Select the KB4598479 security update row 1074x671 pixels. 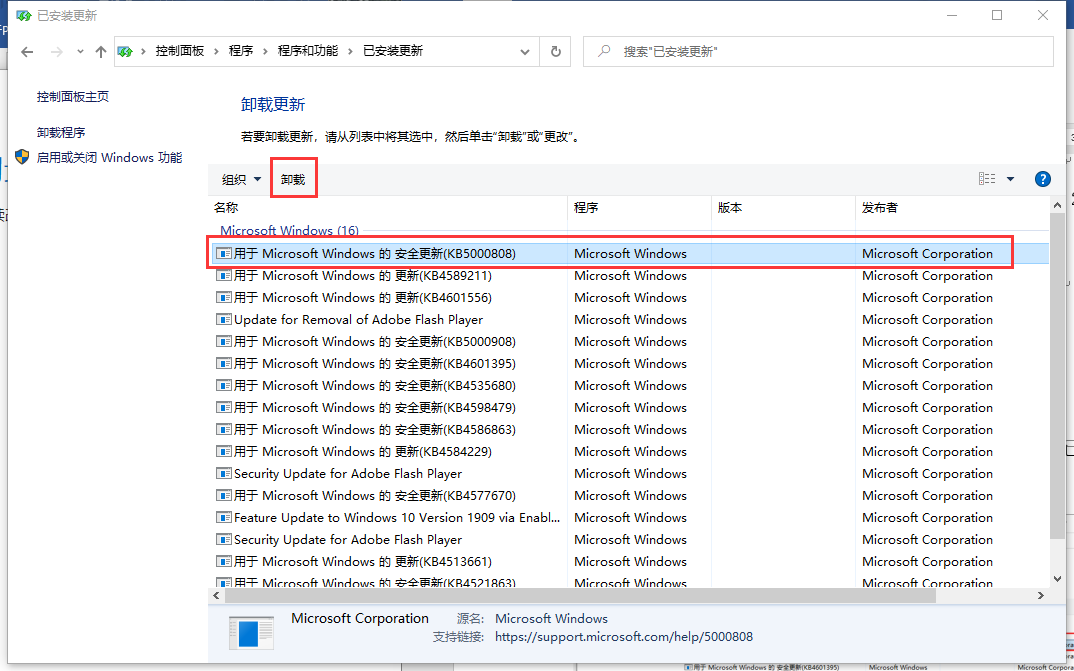click(x=629, y=407)
